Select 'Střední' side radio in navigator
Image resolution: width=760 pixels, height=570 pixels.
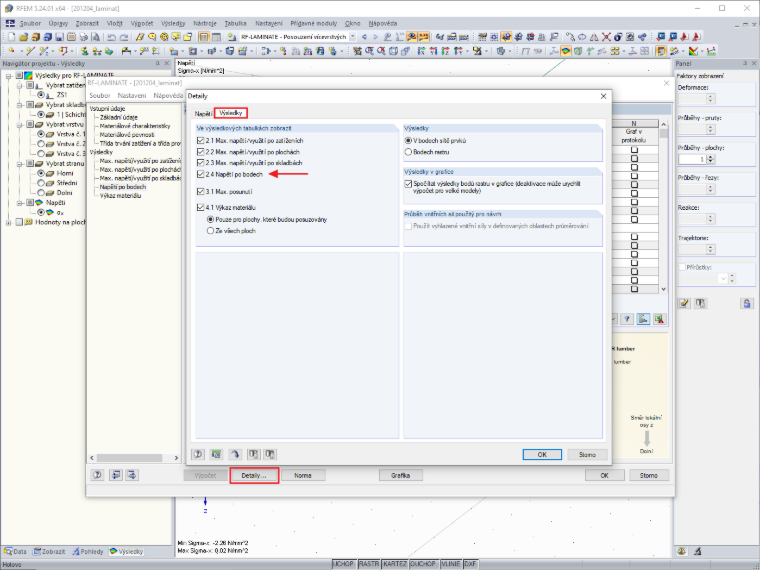pos(41,183)
